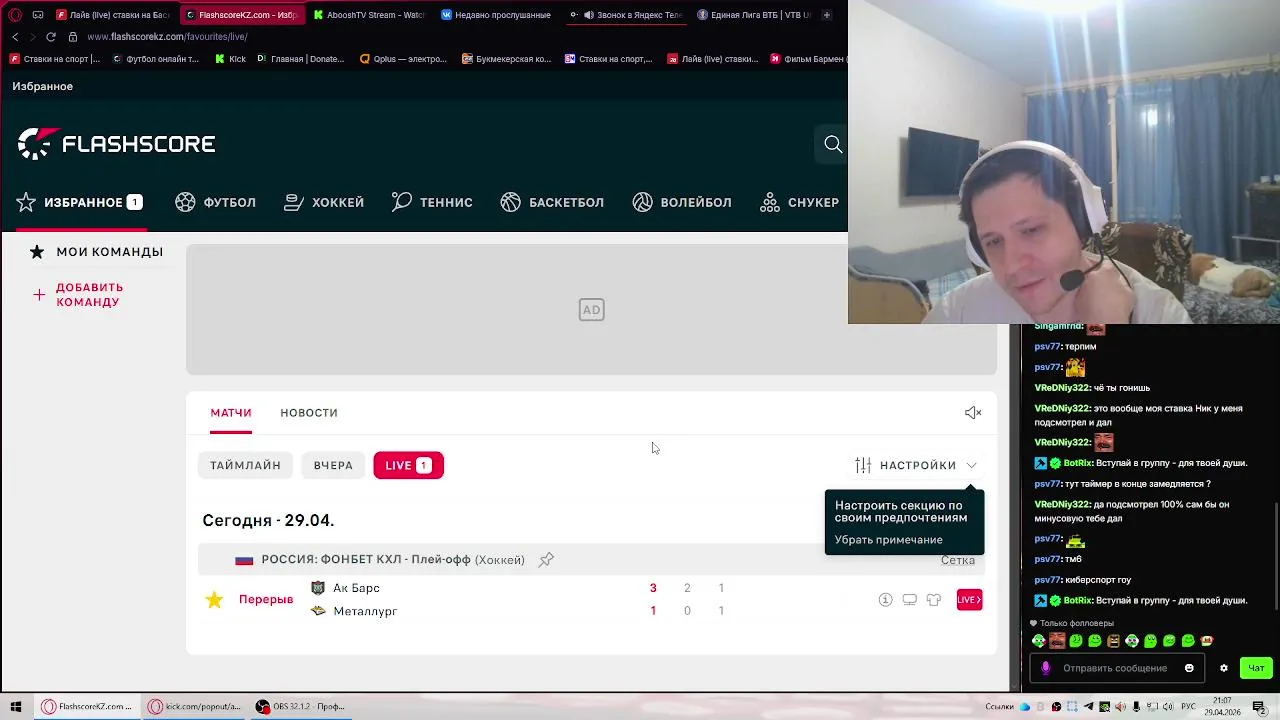Toggle the sound mute speaker icon
The image size is (1280, 720).
point(973,413)
